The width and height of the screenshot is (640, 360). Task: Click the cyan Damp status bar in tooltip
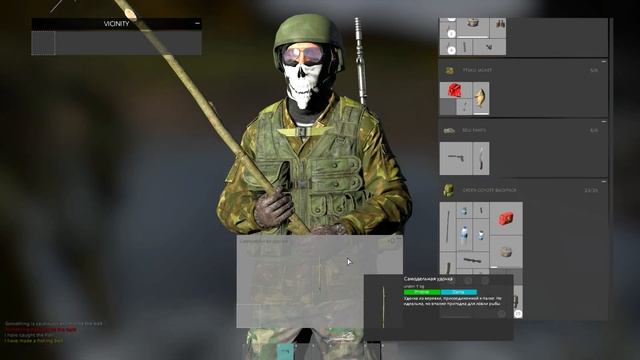459,292
